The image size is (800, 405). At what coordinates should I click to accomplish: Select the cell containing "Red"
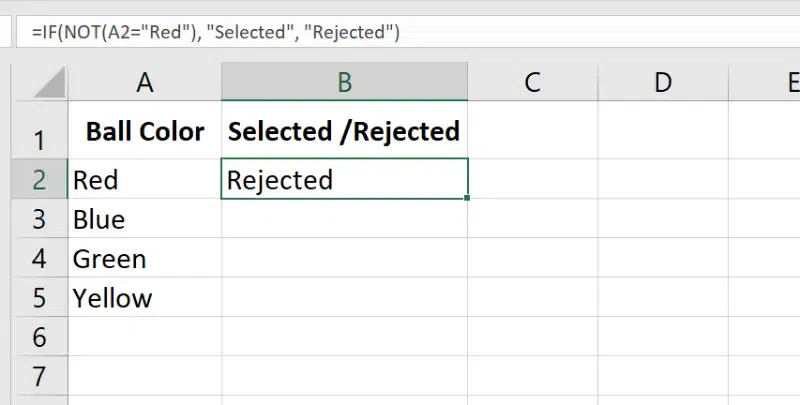pyautogui.click(x=145, y=180)
